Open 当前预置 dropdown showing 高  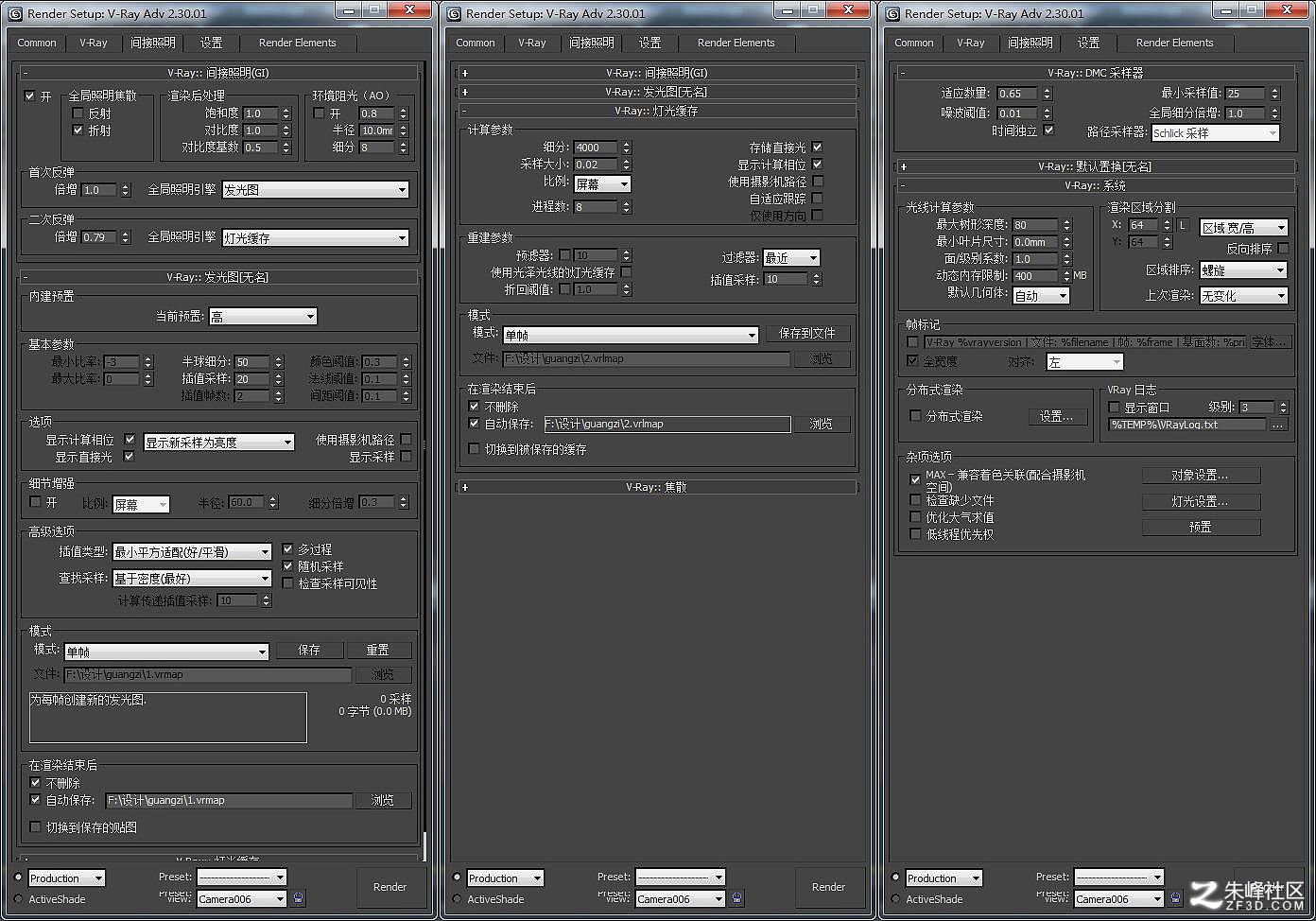tap(263, 317)
